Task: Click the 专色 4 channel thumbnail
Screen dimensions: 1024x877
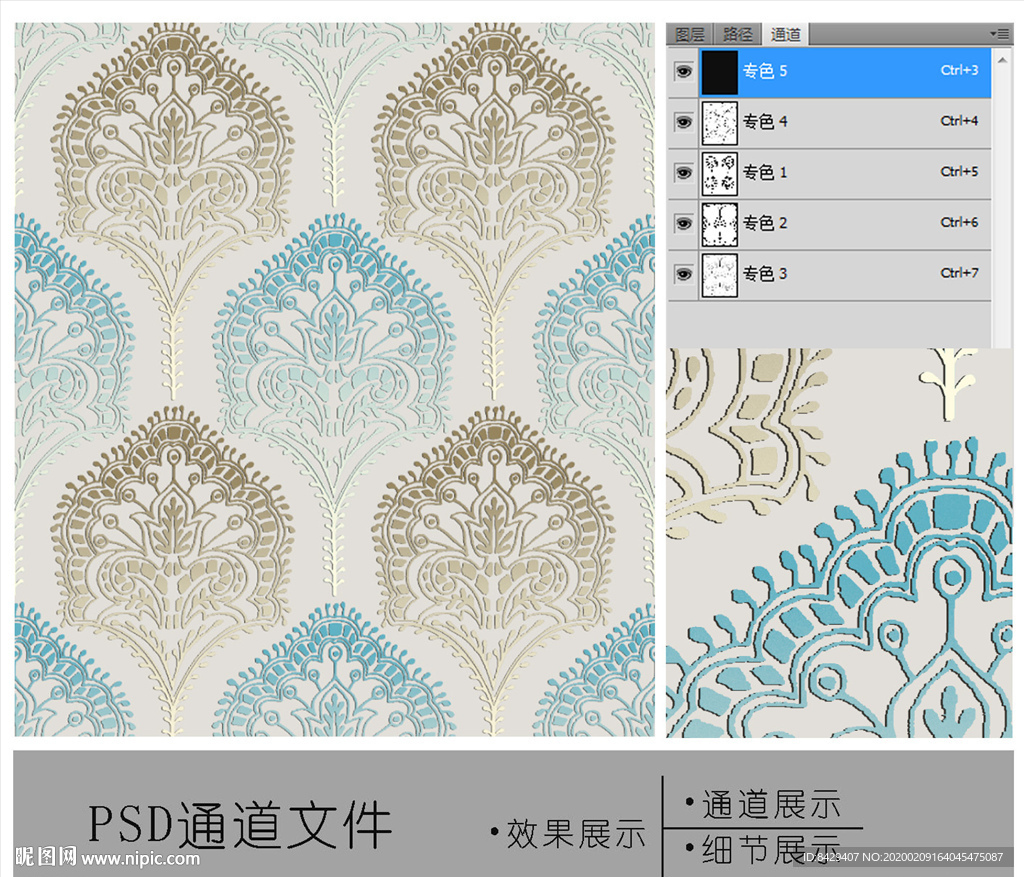Action: [x=720, y=123]
